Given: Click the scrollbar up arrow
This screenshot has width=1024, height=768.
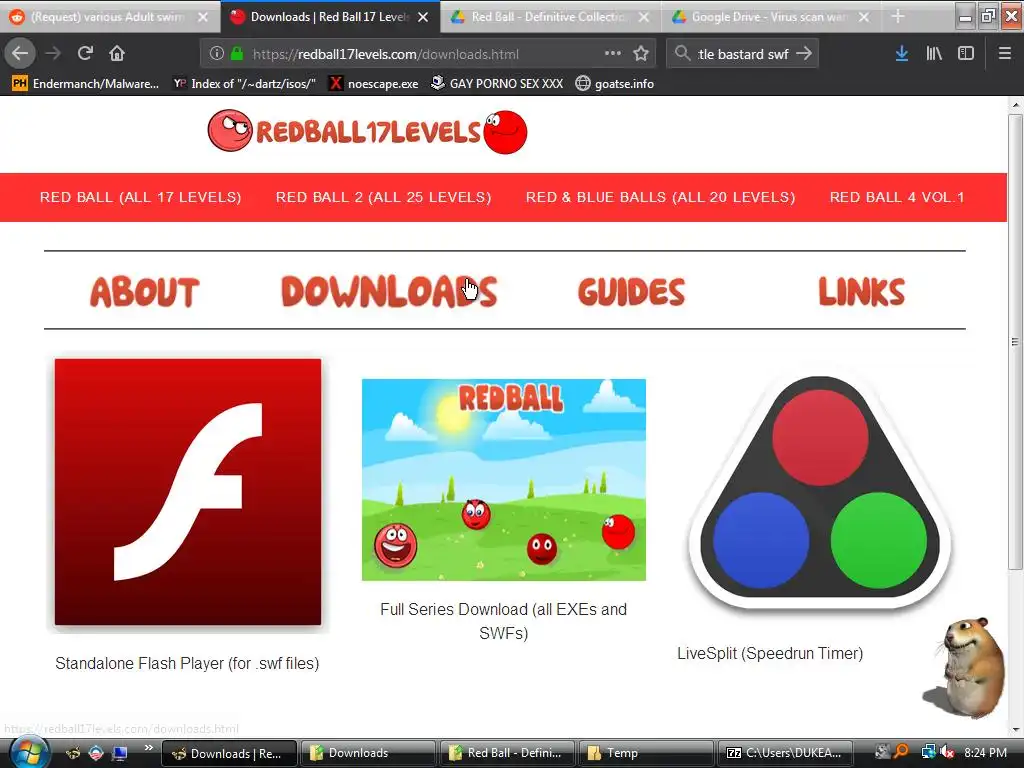Looking at the screenshot, I should [x=1015, y=104].
